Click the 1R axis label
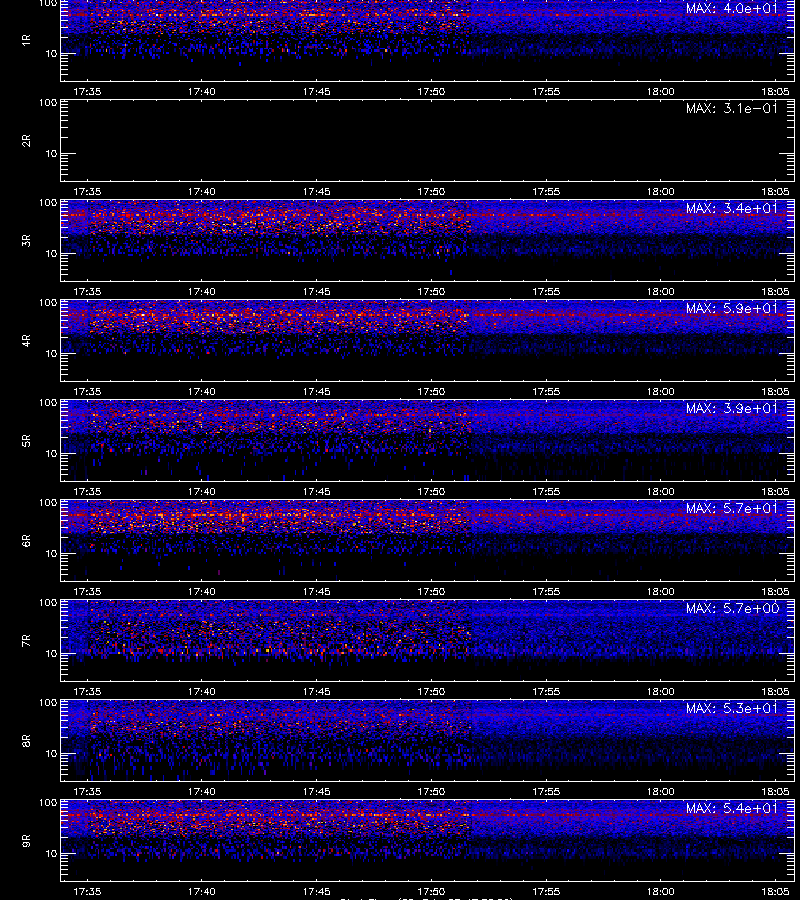 pos(26,40)
